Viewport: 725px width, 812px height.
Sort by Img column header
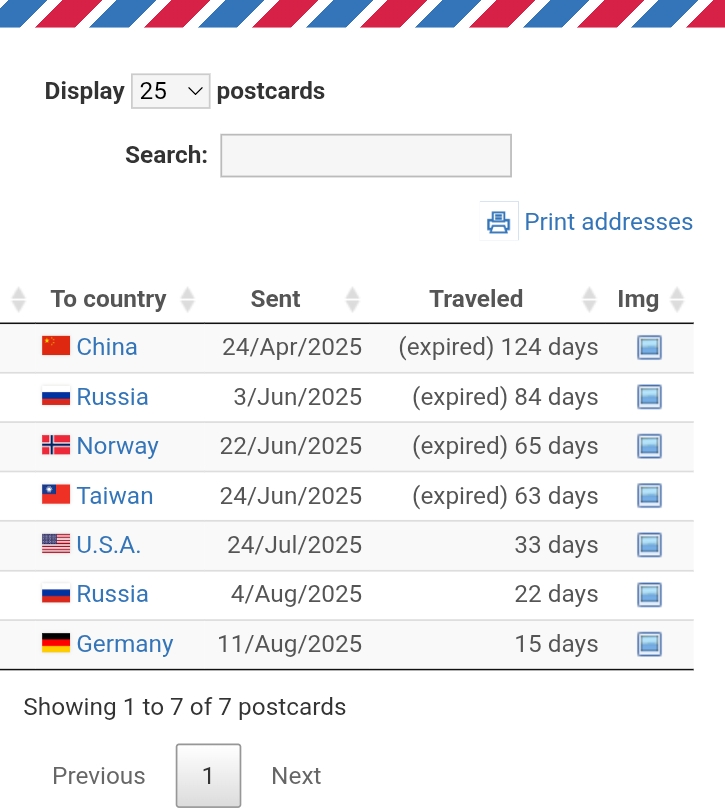638,299
